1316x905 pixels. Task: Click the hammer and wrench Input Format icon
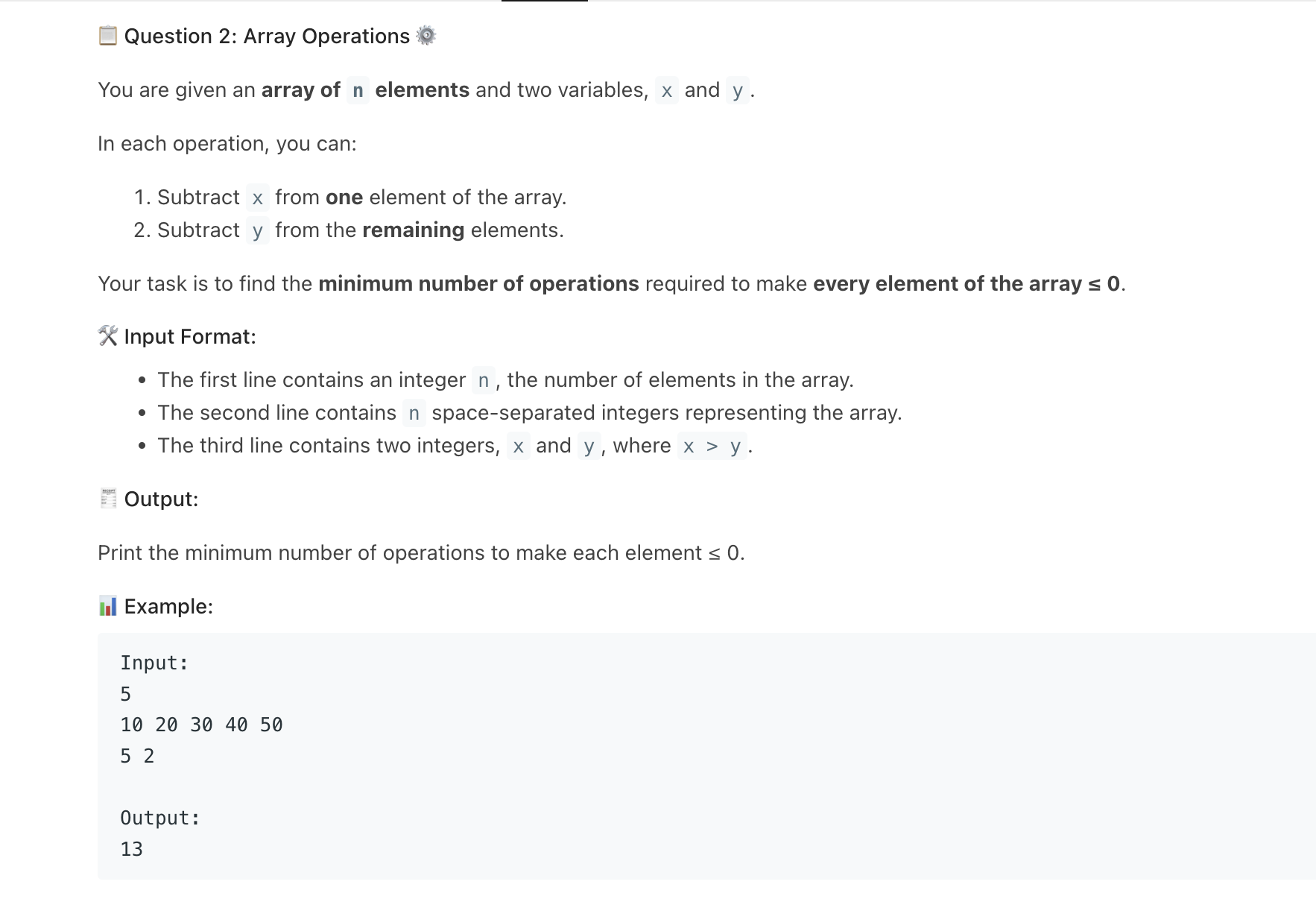pyautogui.click(x=108, y=336)
